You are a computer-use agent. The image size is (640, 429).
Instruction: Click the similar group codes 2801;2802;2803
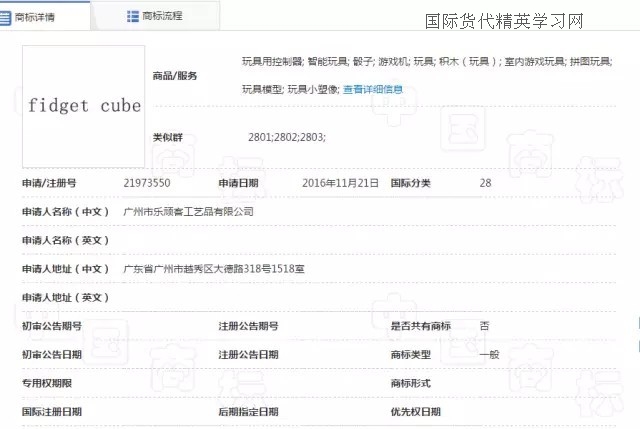pos(286,137)
